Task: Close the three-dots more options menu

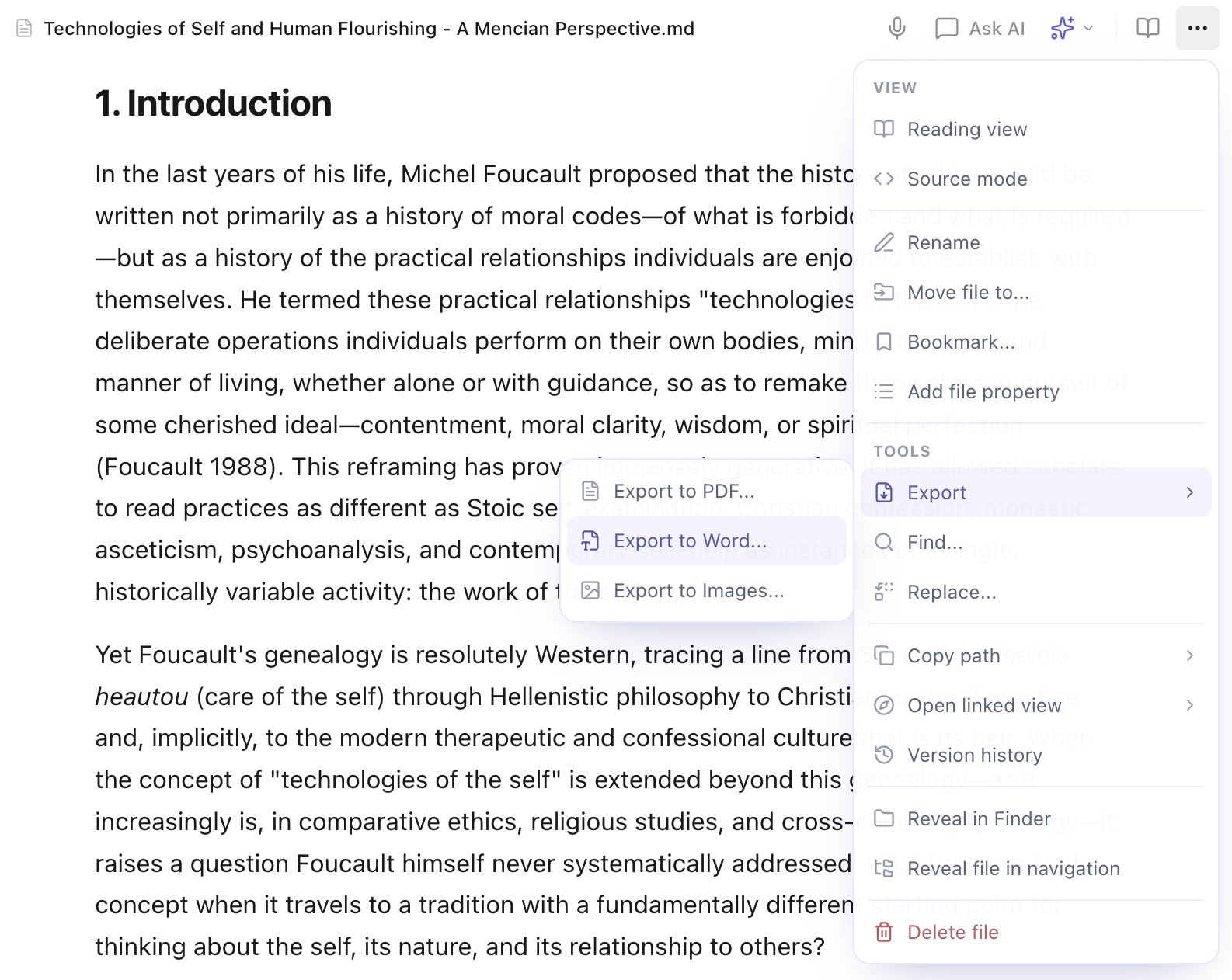Action: [1197, 29]
